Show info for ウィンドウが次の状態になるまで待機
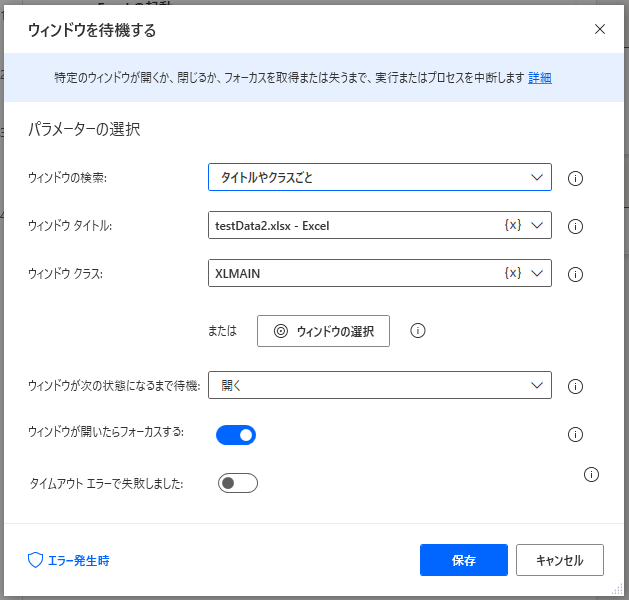 575,386
